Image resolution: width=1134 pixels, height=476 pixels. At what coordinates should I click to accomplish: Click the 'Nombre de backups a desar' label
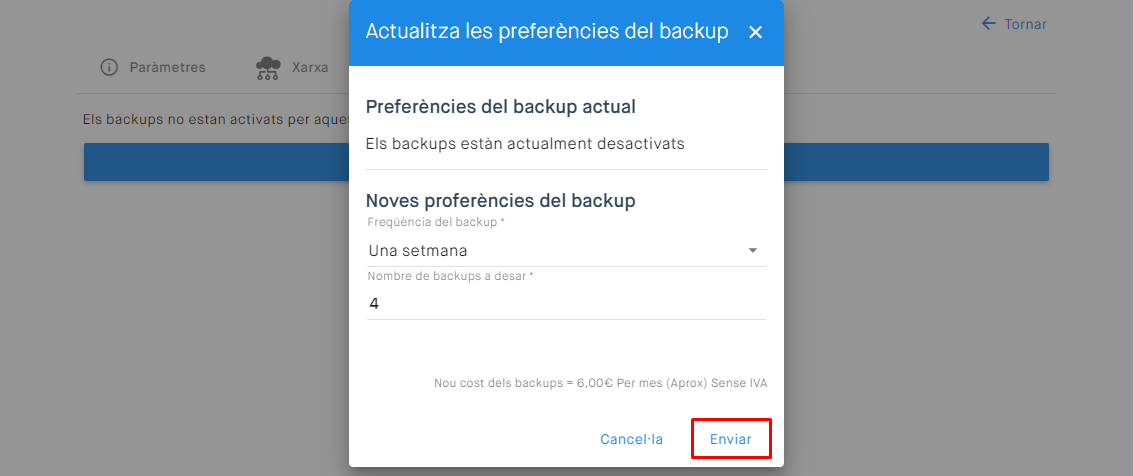click(x=450, y=275)
